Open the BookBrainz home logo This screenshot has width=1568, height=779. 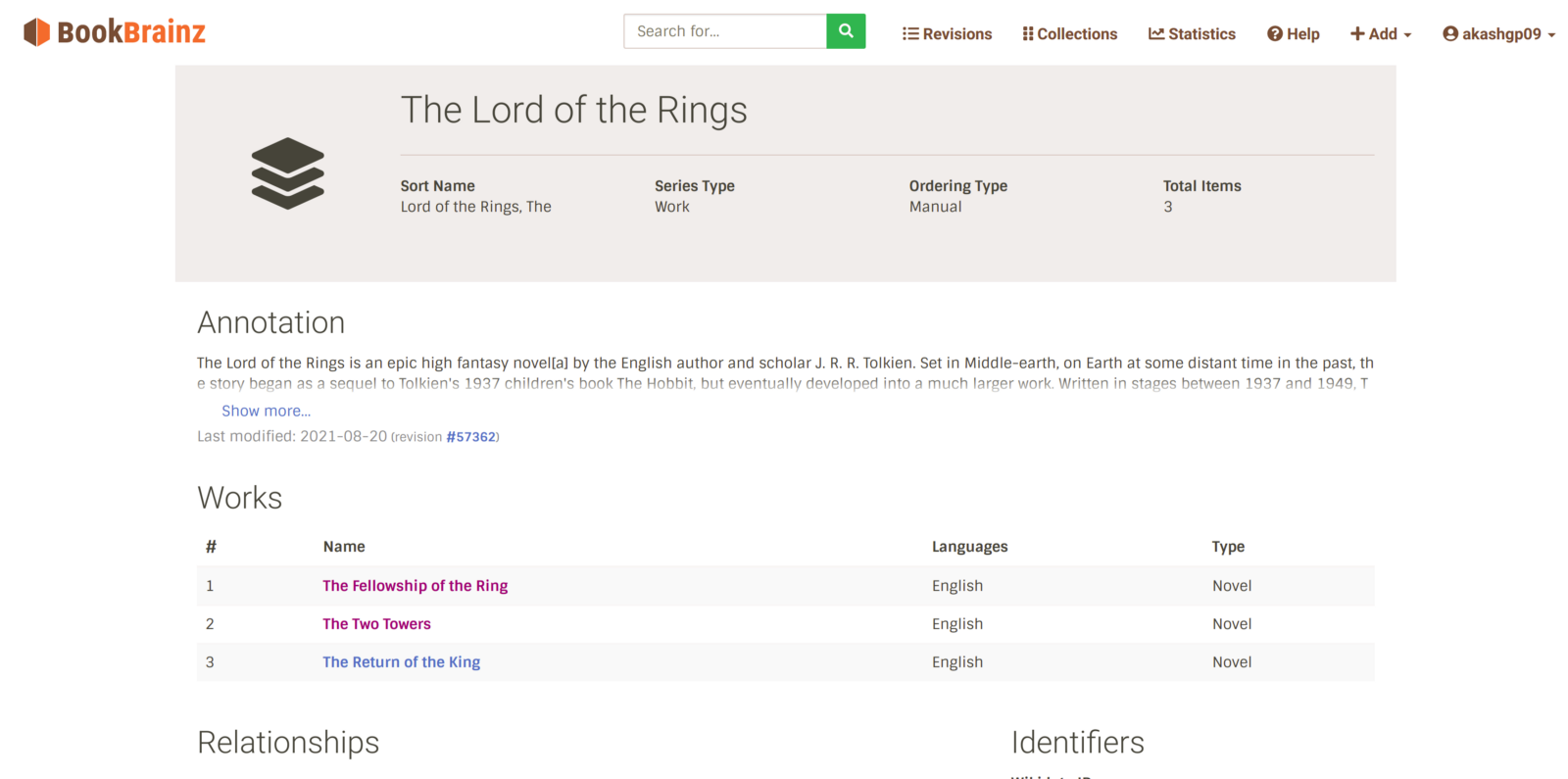115,32
